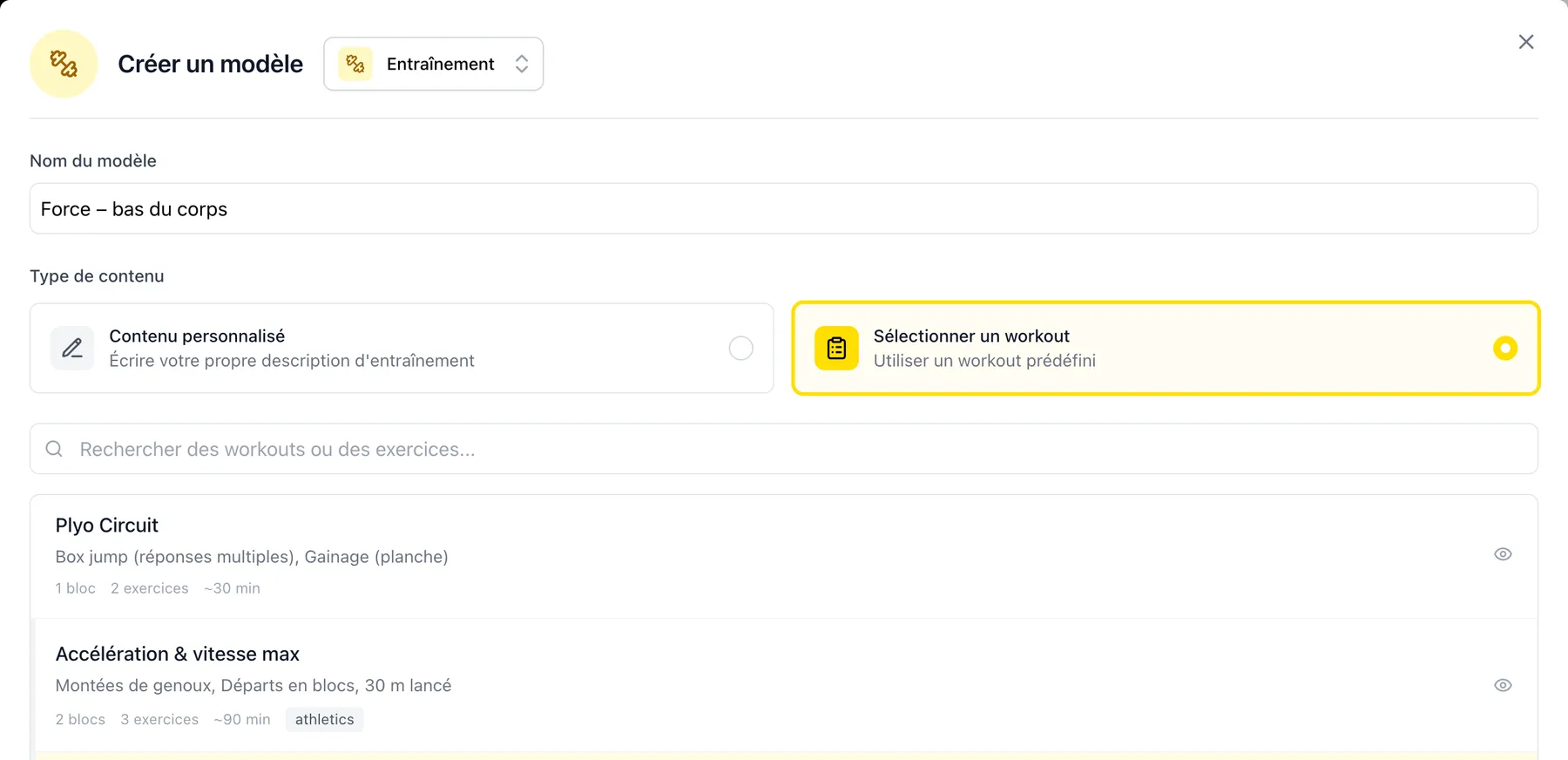Preview Plyo Circuit with its eye icon
This screenshot has width=1568, height=760.
point(1503,554)
